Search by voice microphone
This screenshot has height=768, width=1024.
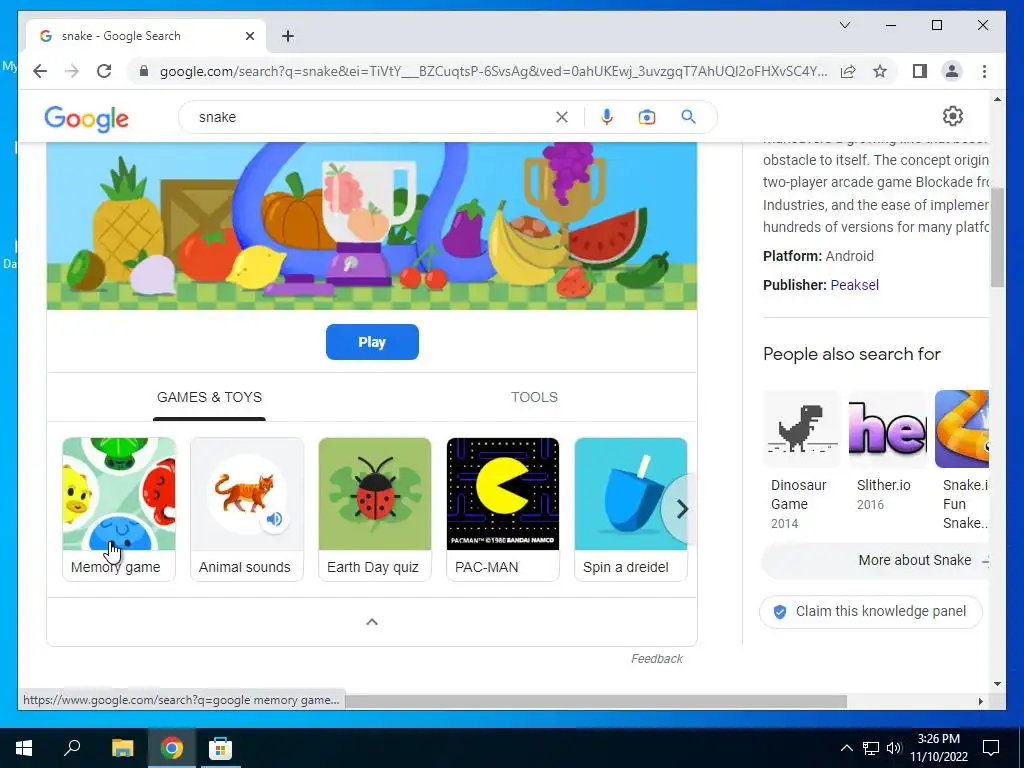(x=607, y=117)
